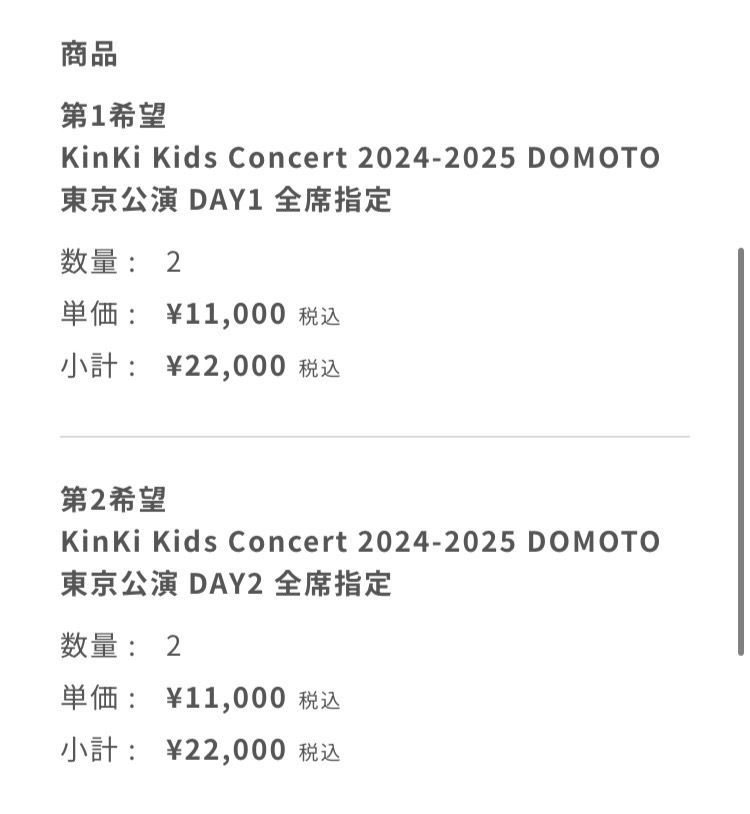Click the 東京公演 DAY1 全席指定 text
This screenshot has width=750, height=814.
click(x=225, y=200)
